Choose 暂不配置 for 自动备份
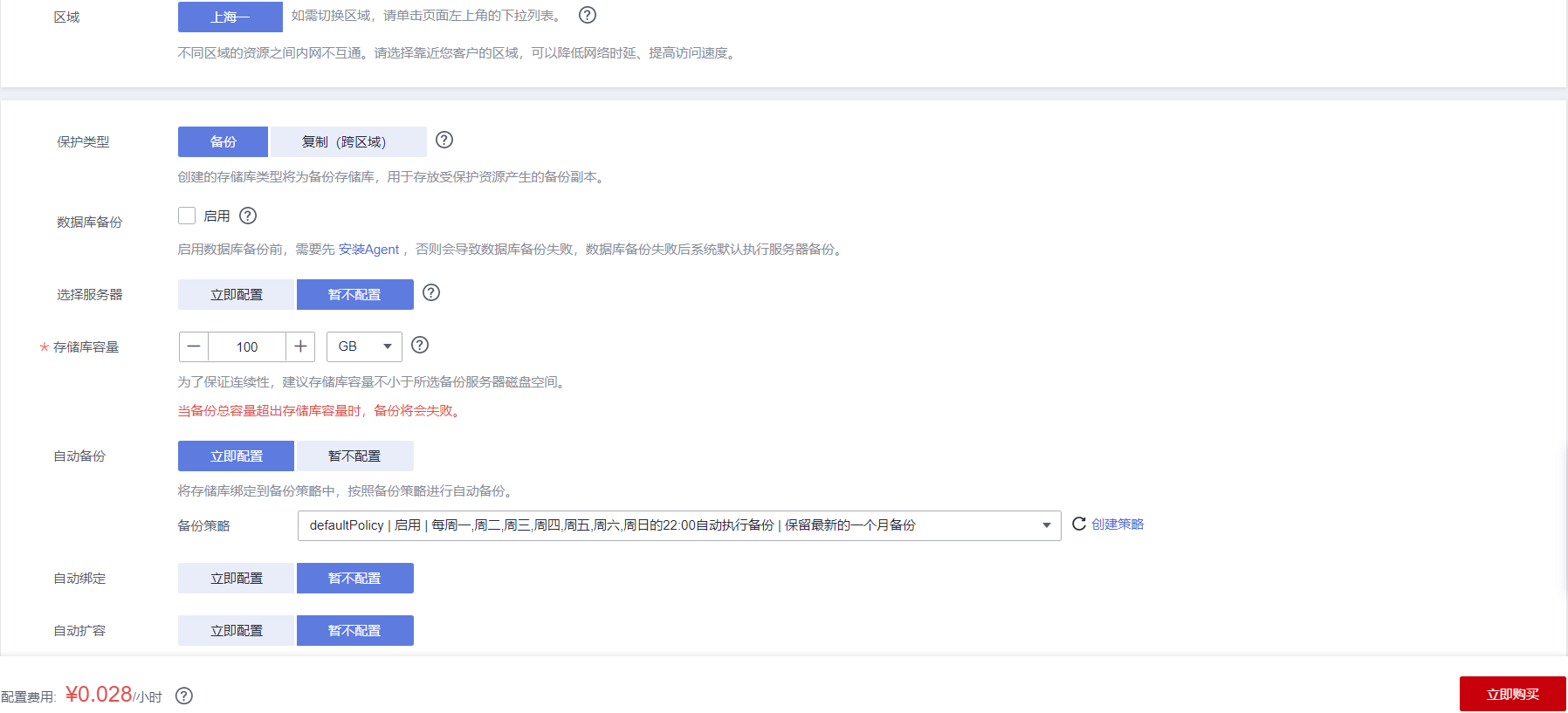The height and width of the screenshot is (713, 1568). point(355,456)
